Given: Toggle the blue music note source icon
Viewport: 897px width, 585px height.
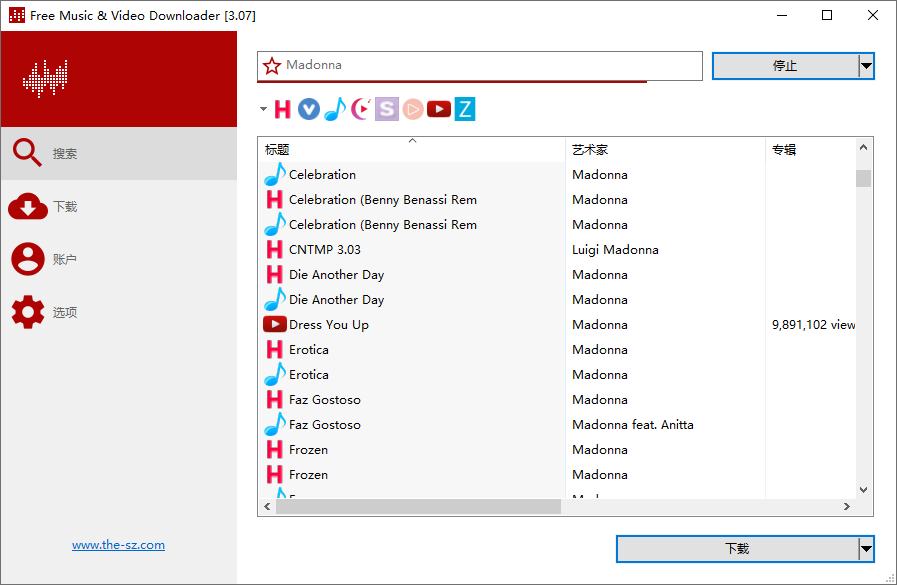Looking at the screenshot, I should pyautogui.click(x=335, y=109).
